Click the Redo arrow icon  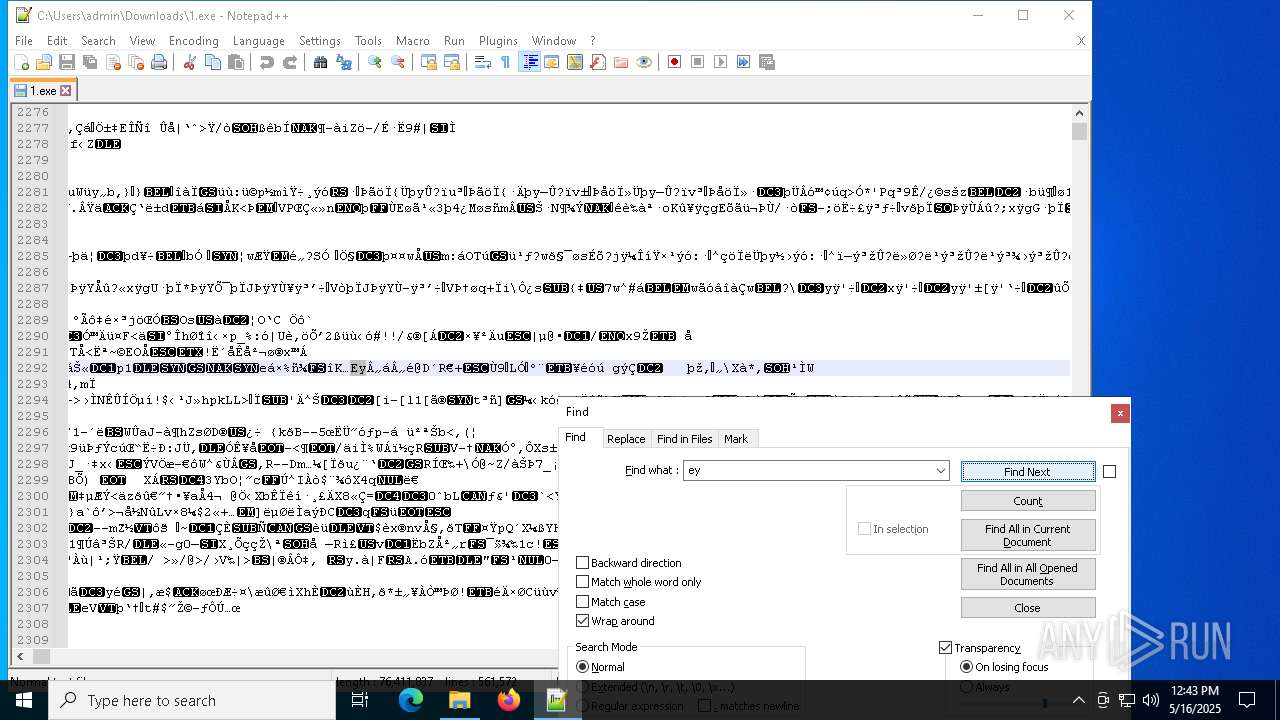click(x=290, y=62)
